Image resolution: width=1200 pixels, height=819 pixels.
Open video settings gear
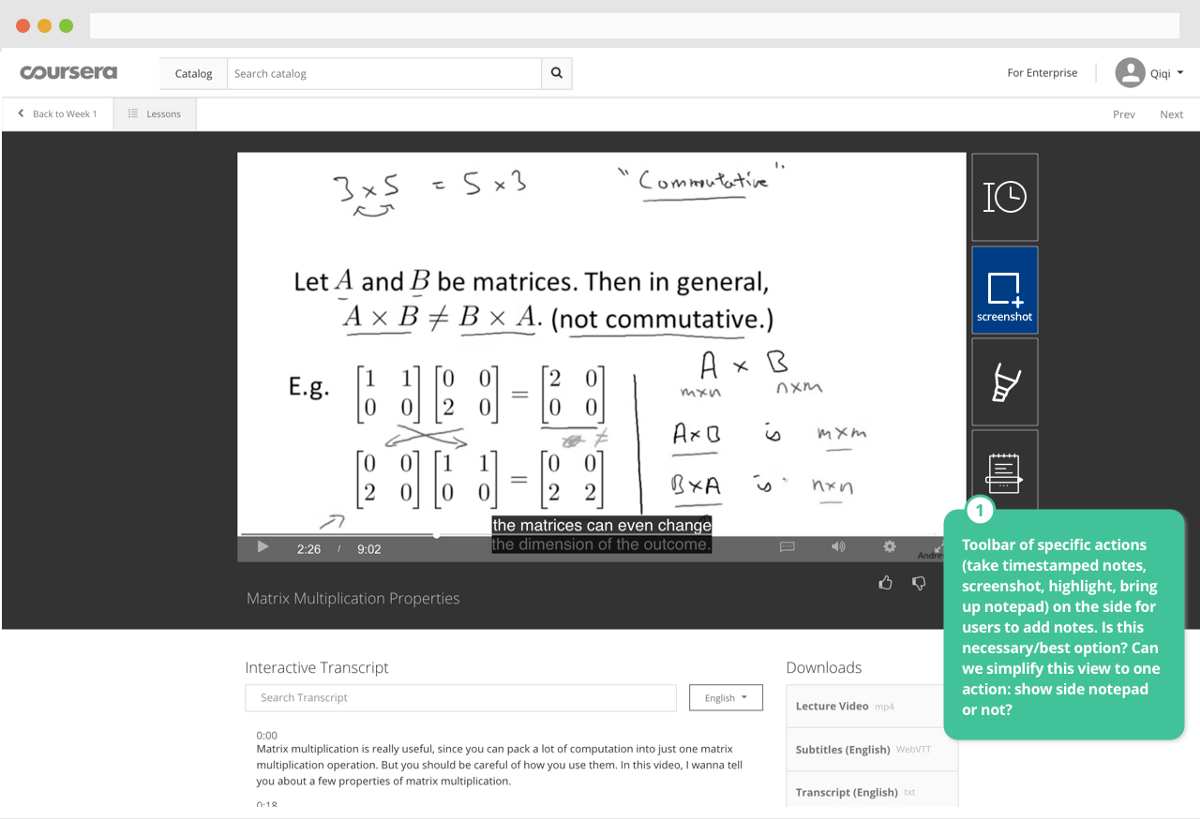click(889, 547)
